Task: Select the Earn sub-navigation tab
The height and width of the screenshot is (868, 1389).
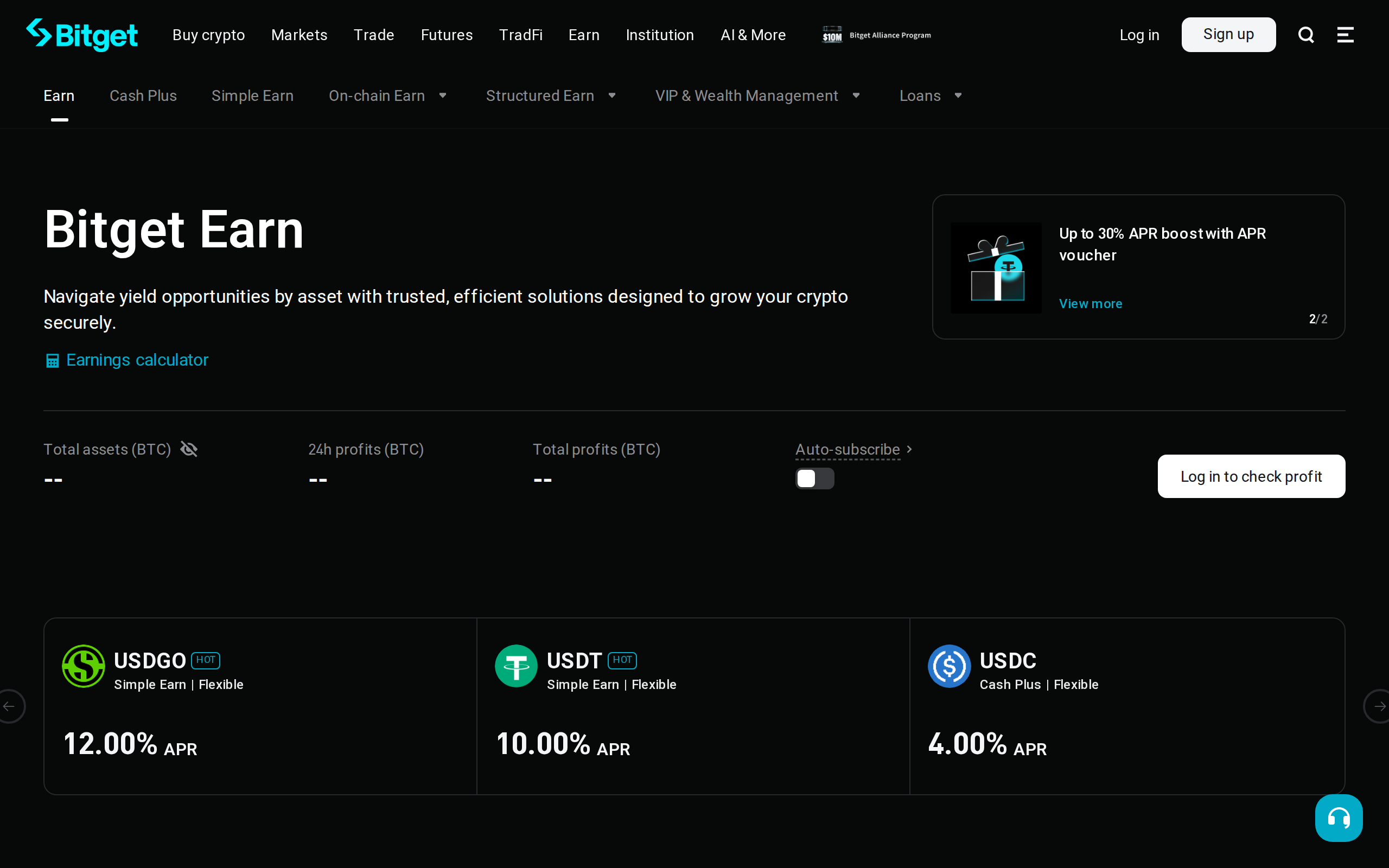Action: [x=59, y=95]
